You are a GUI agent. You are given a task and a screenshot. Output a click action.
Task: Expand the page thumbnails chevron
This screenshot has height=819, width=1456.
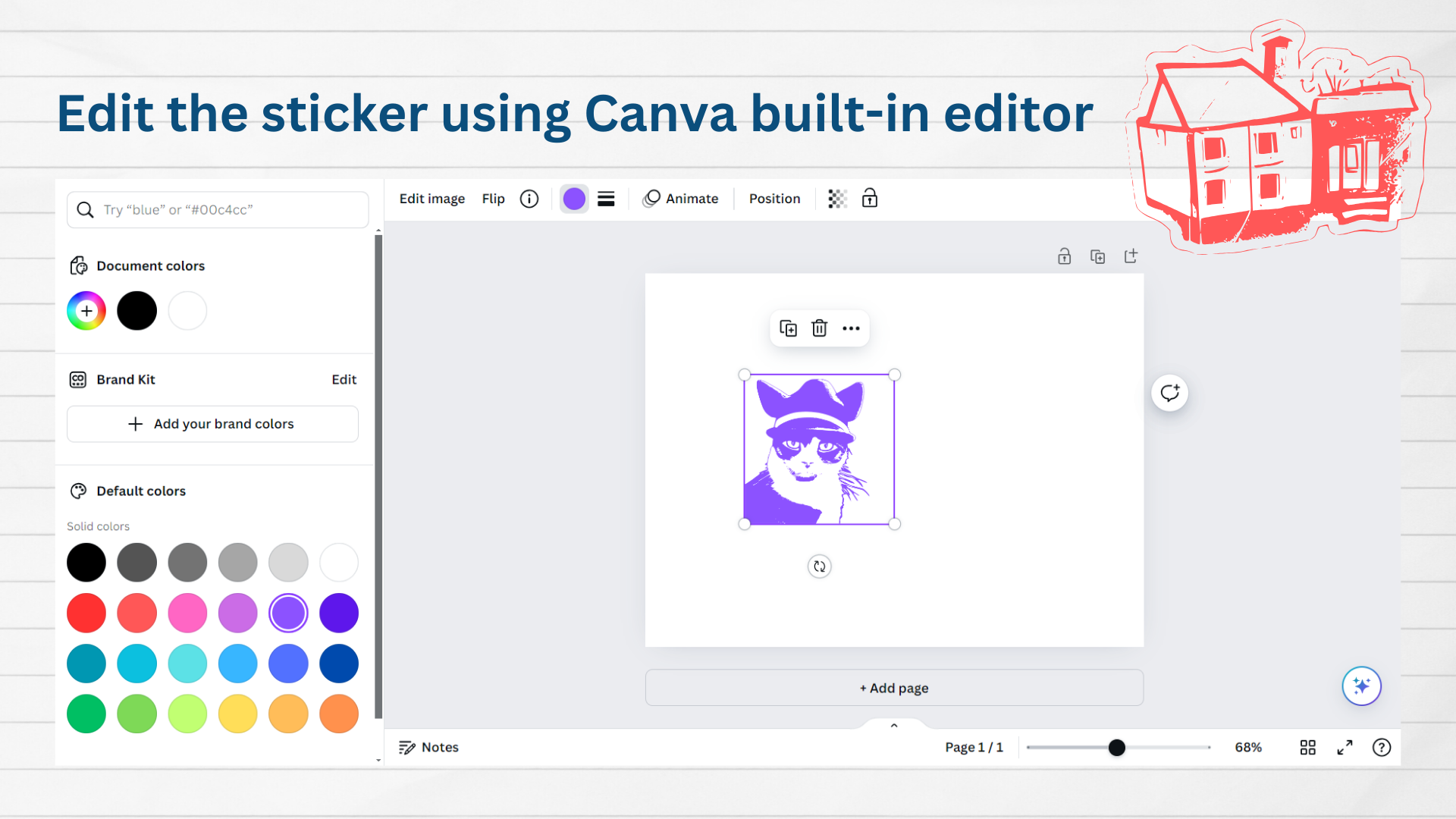[x=894, y=726]
